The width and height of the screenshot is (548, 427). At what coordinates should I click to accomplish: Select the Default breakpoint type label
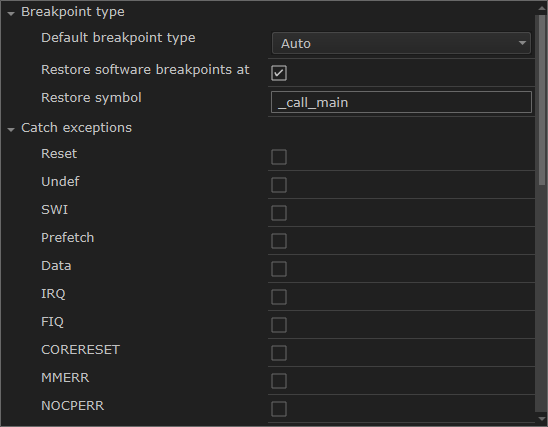click(118, 38)
